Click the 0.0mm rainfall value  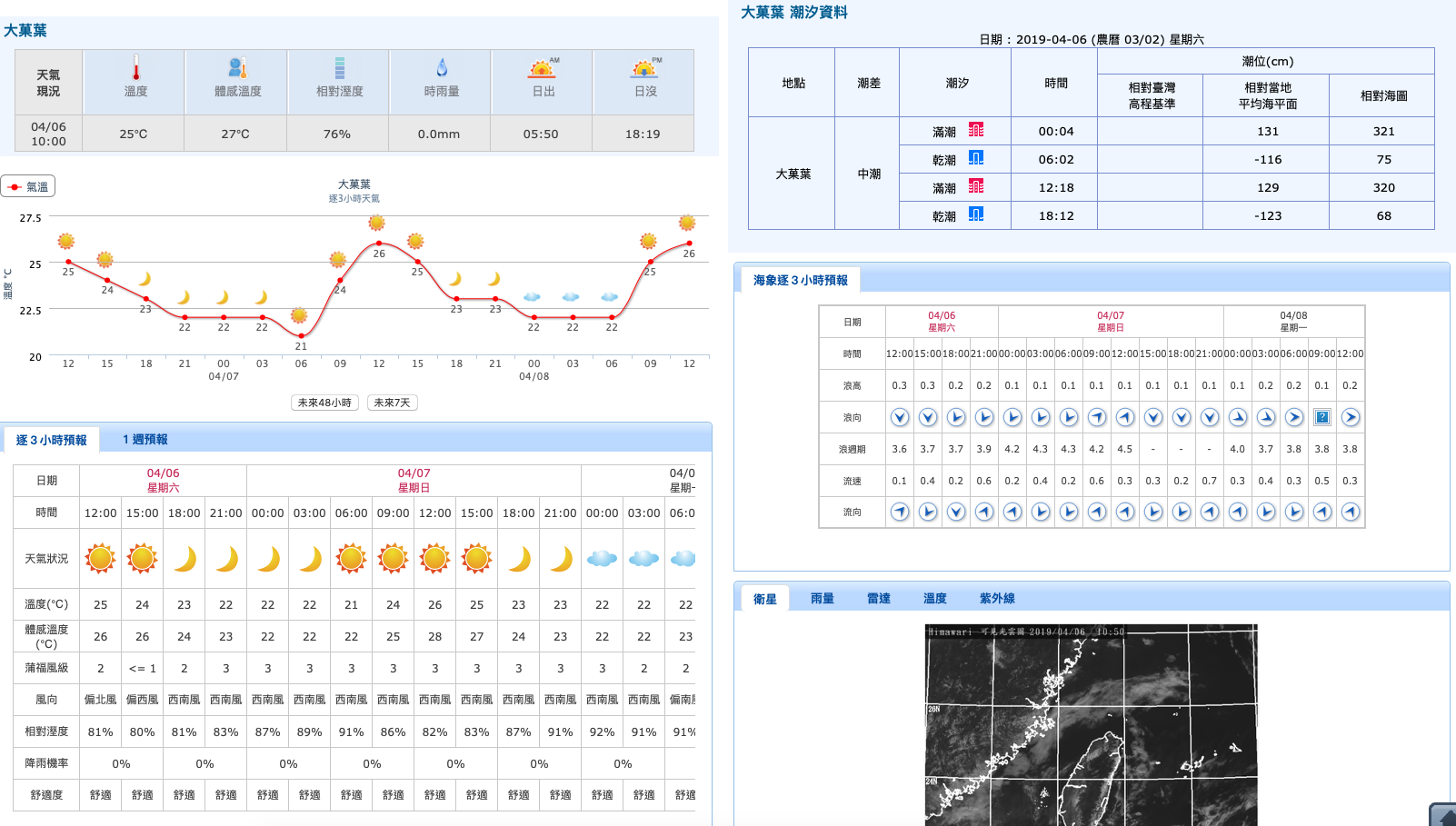click(x=439, y=134)
